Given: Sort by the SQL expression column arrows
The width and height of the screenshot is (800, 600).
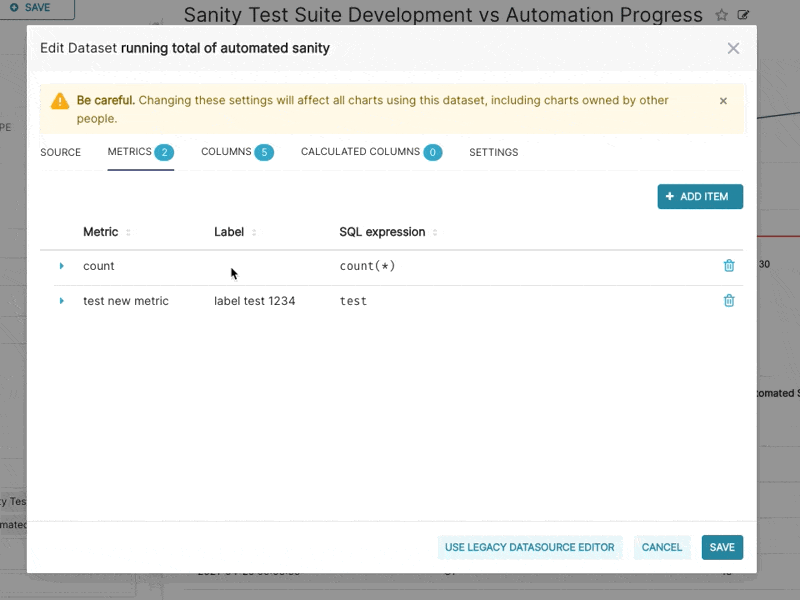Looking at the screenshot, I should (x=435, y=232).
